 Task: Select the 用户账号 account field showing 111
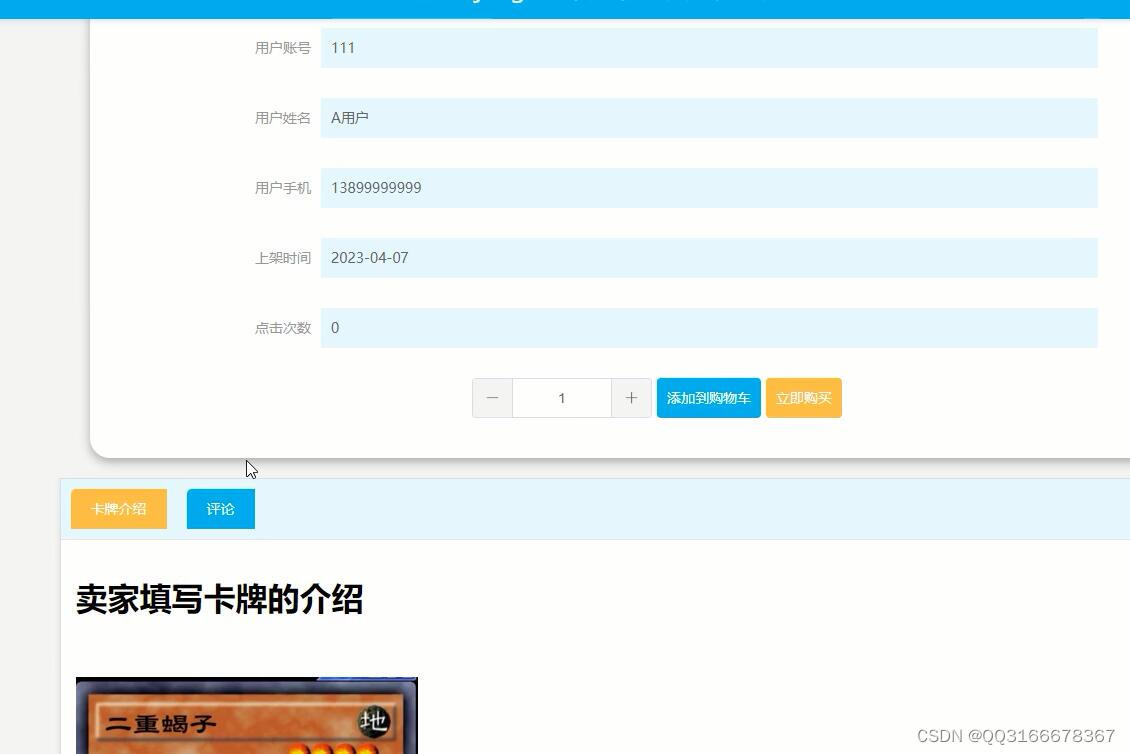pyautogui.click(x=708, y=47)
